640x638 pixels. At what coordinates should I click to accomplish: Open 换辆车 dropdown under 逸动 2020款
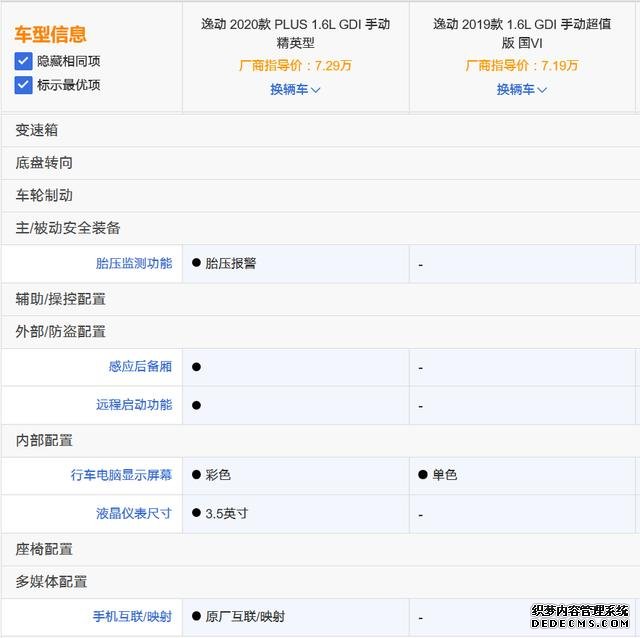[x=295, y=89]
